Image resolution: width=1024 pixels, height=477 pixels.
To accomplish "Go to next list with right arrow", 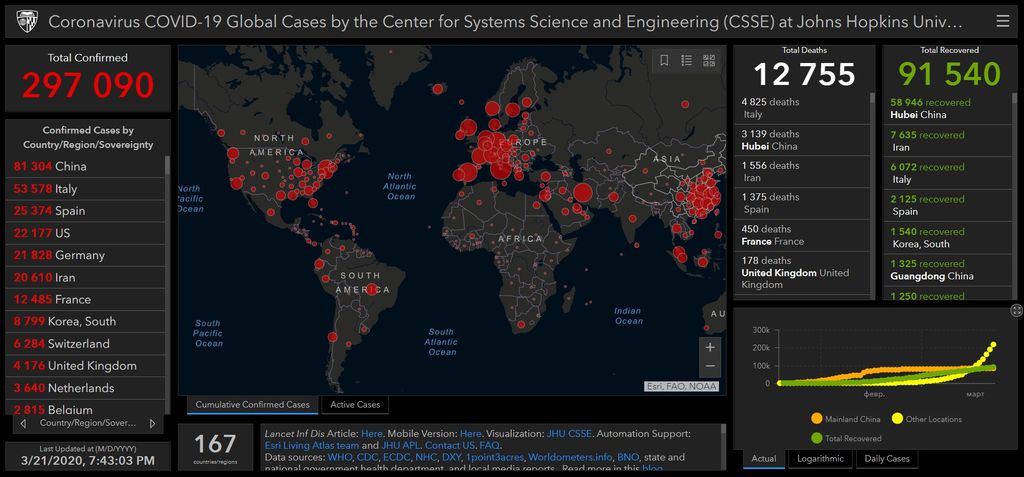I will coord(152,423).
